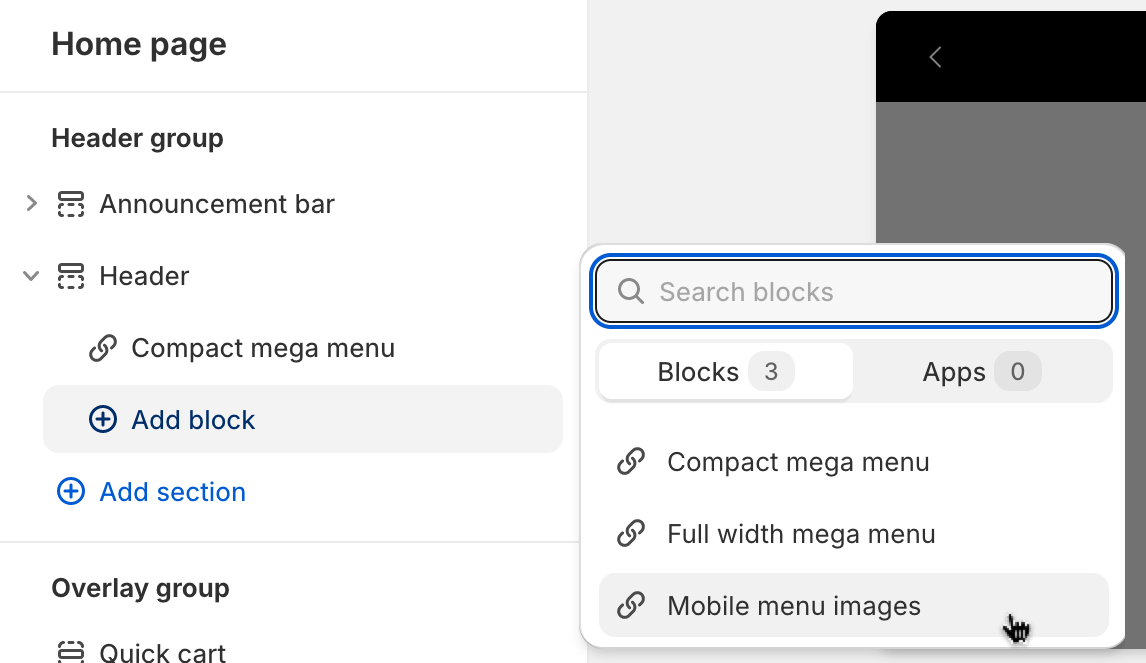Collapse the Header section
Viewport: 1146px width, 663px height.
[31, 276]
